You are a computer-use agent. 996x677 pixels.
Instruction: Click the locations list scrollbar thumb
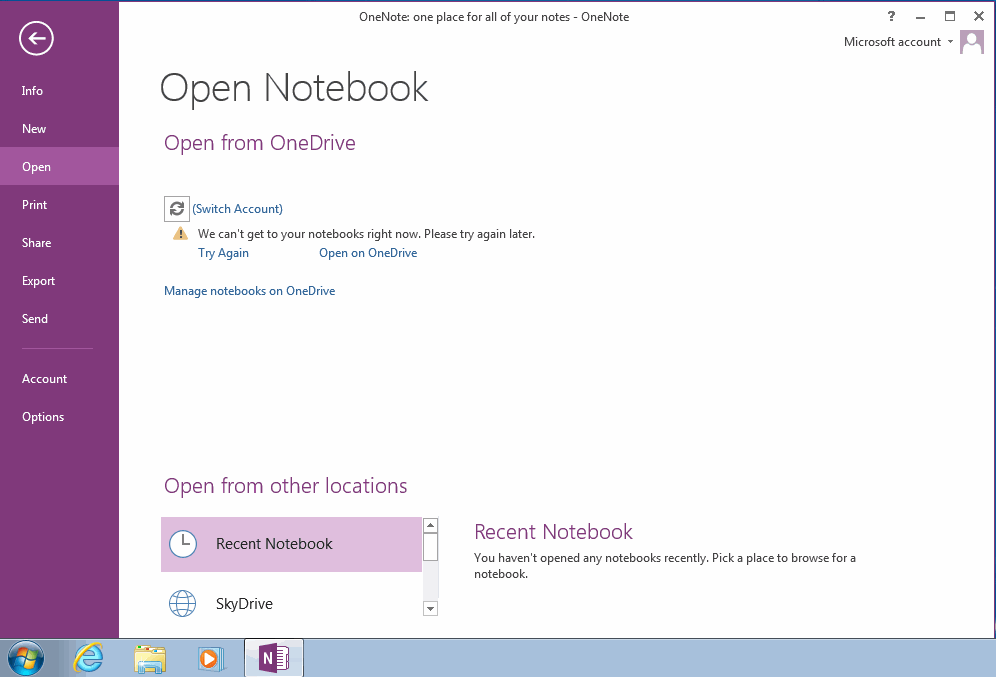[x=430, y=547]
